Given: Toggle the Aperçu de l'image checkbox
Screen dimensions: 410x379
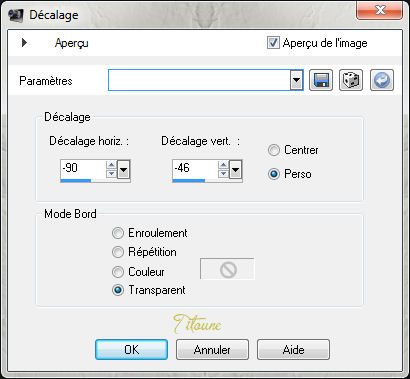Looking at the screenshot, I should tap(273, 43).
